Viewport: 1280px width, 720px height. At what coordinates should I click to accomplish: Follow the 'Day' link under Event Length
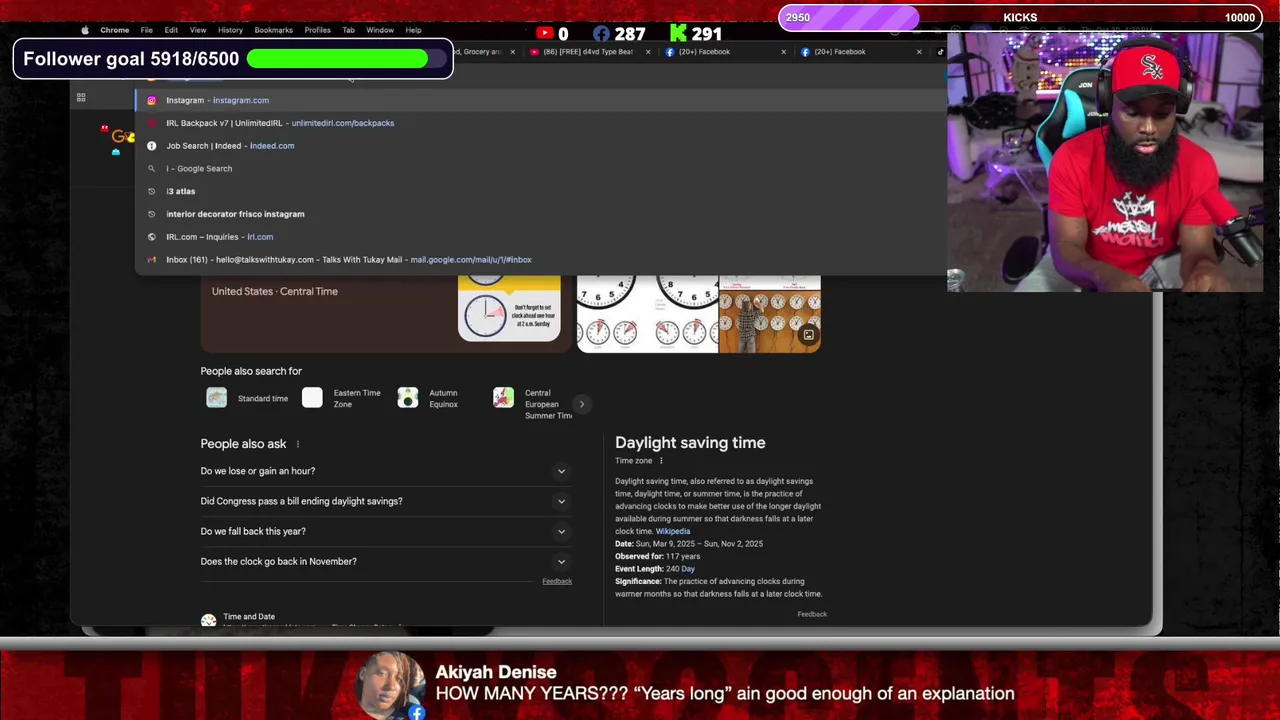pos(687,569)
